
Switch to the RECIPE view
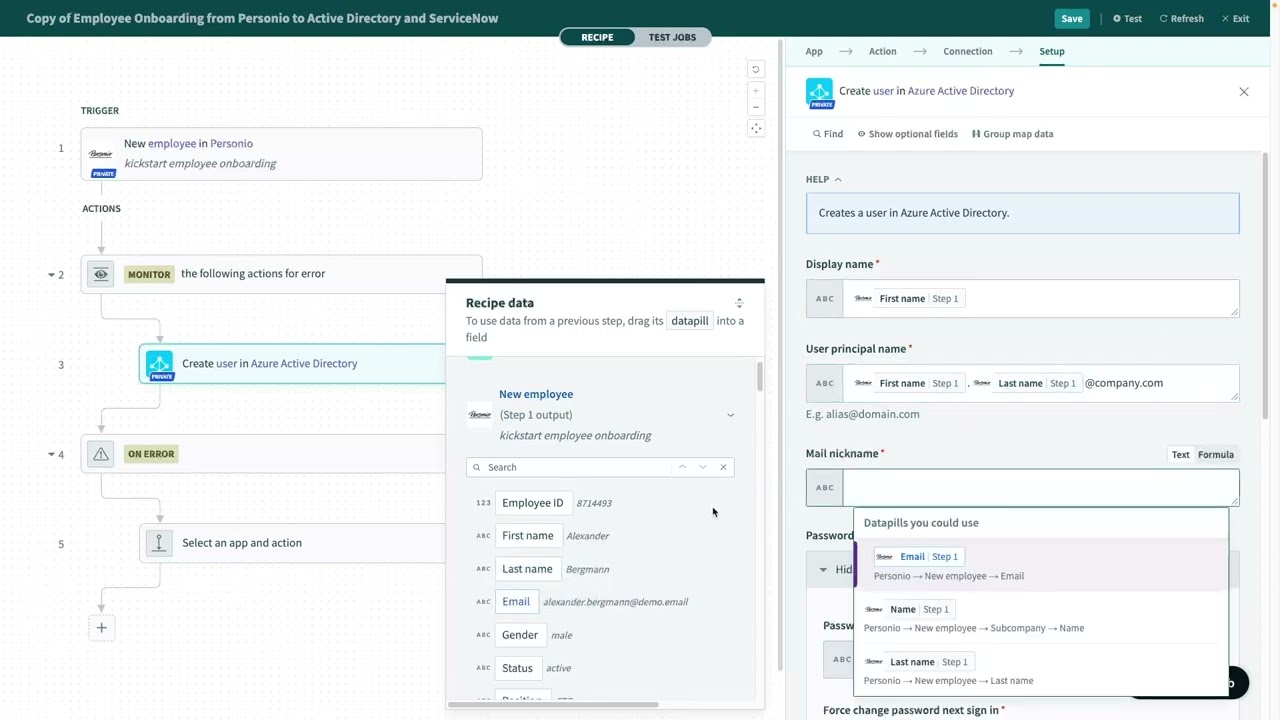coord(597,37)
